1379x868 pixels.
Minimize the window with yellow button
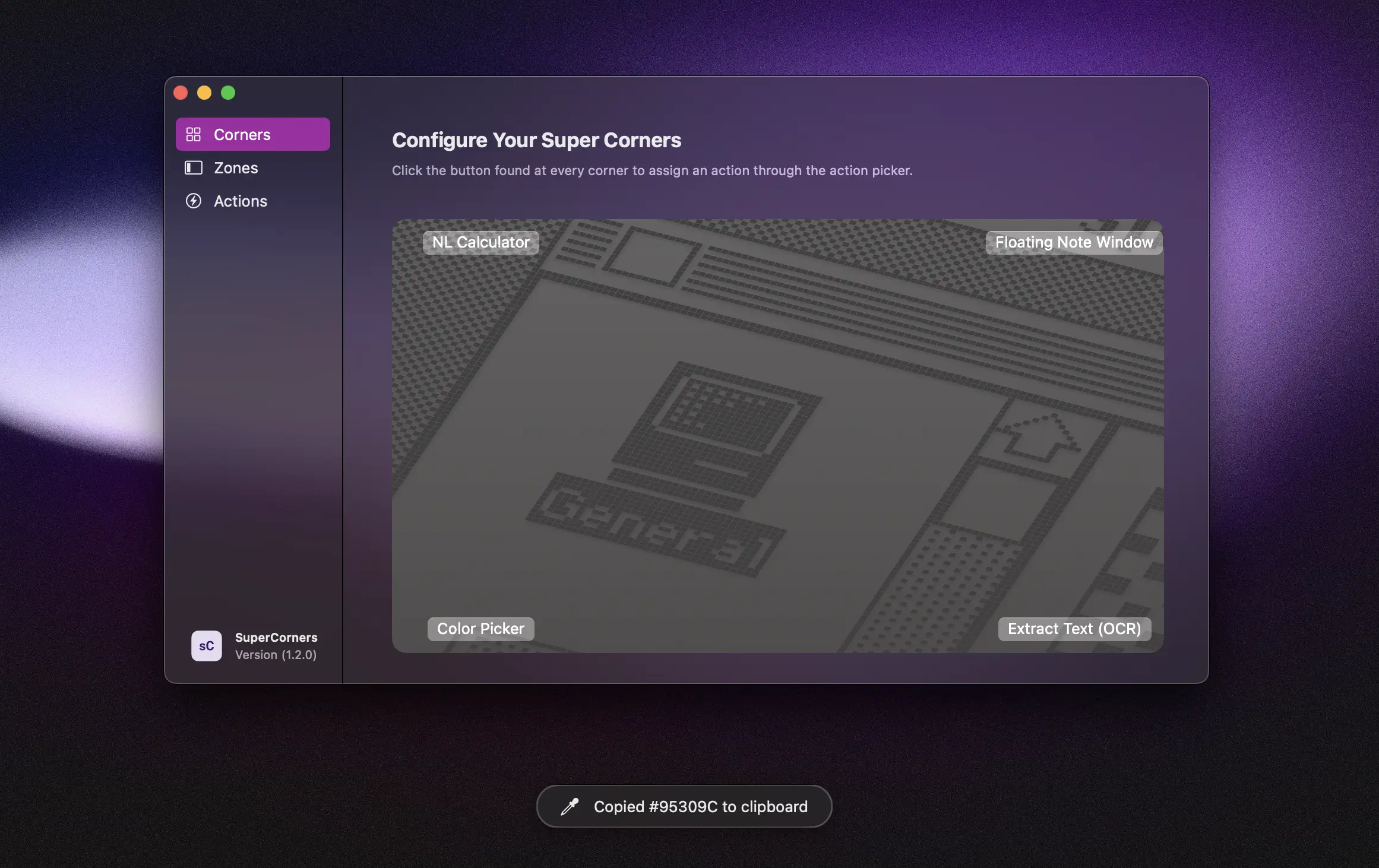coord(204,93)
